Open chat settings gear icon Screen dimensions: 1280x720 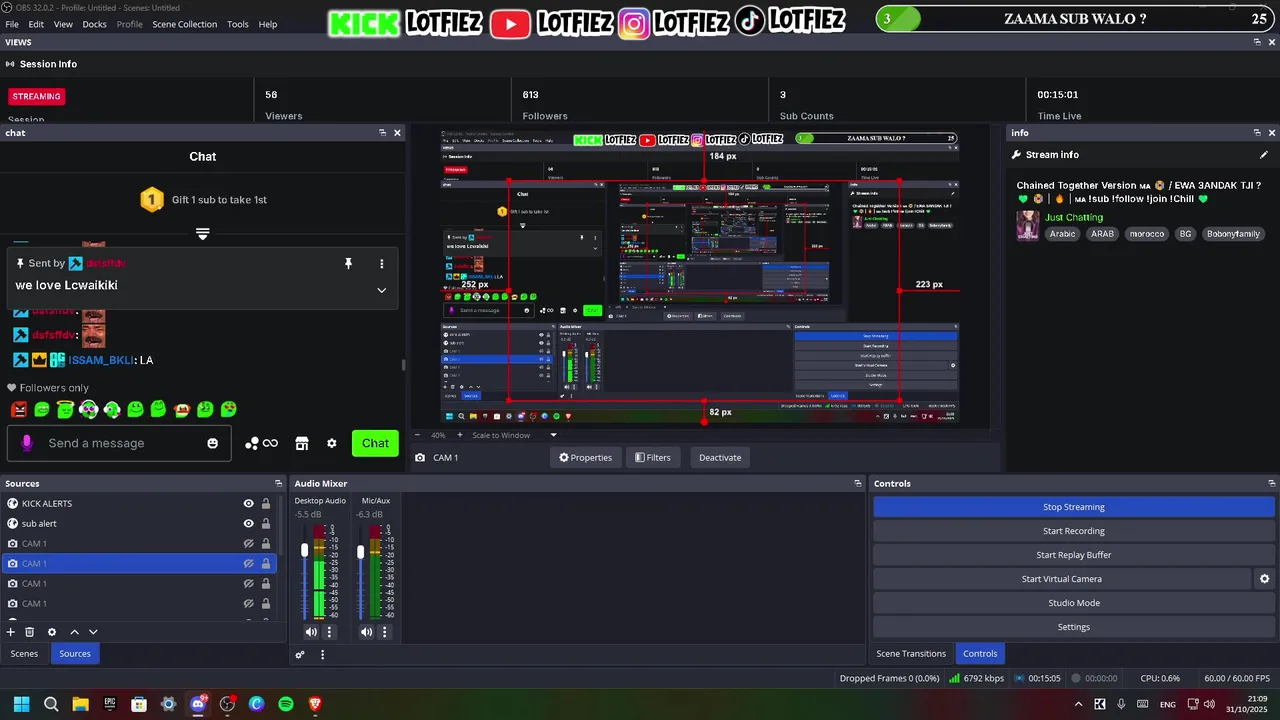[x=332, y=443]
